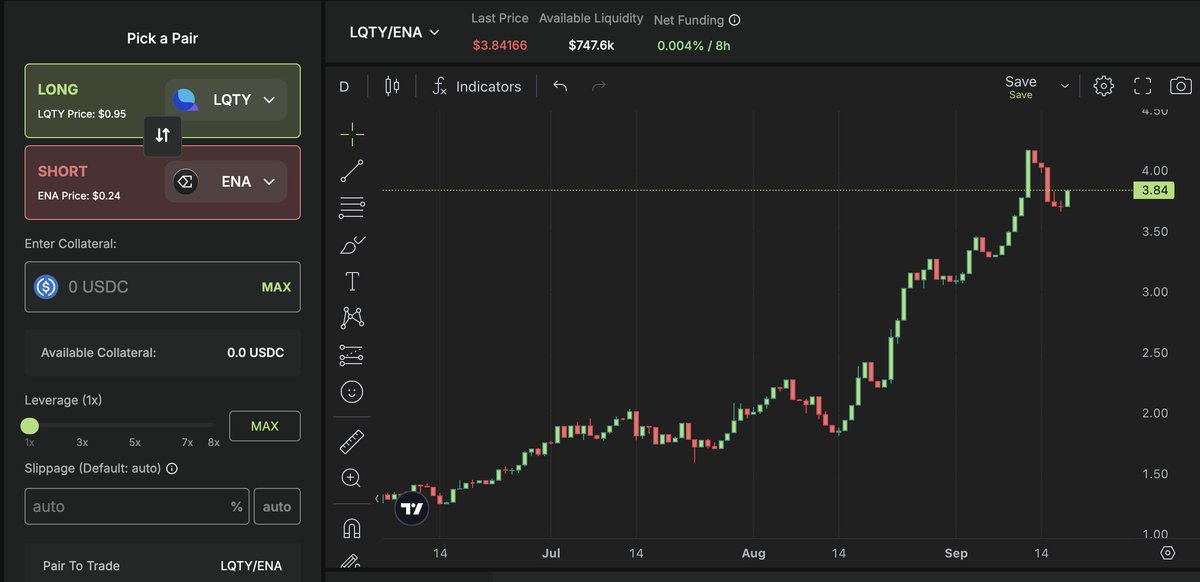Viewport: 1200px width, 582px height.
Task: Set the leverage slider to 3x
Action: click(x=82, y=442)
